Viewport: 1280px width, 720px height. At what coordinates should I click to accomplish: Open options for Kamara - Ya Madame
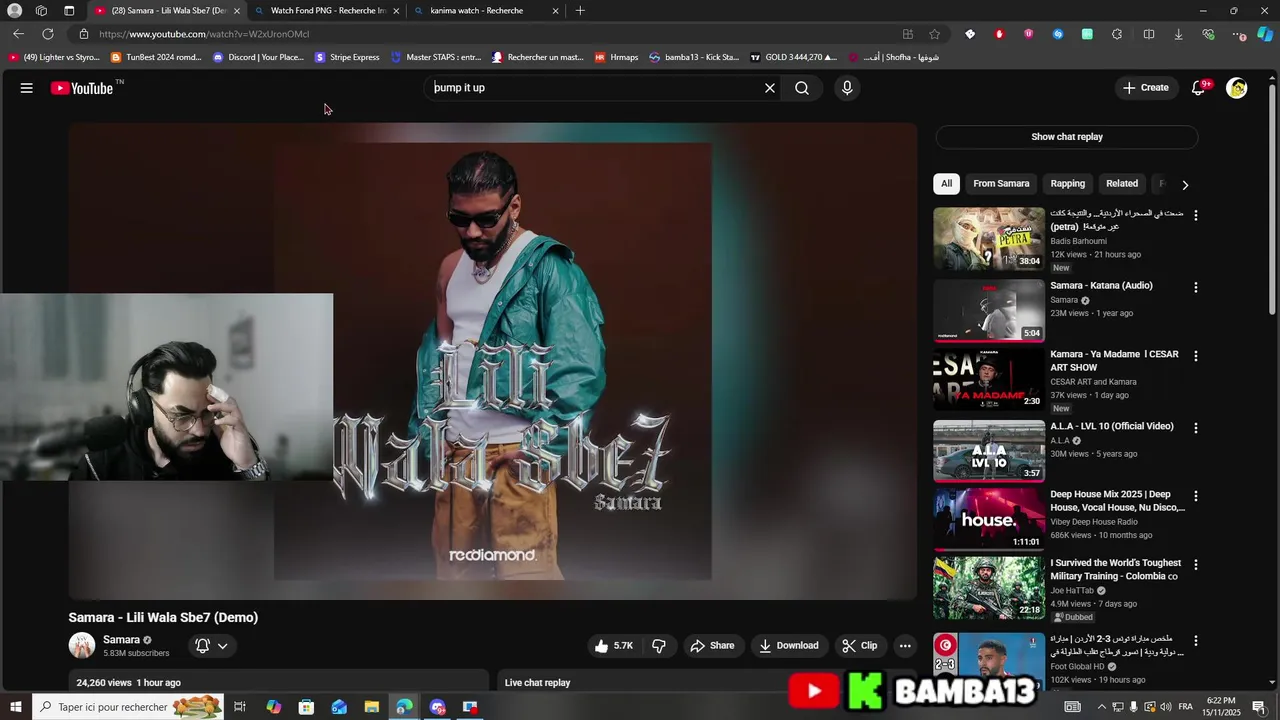coord(1195,356)
